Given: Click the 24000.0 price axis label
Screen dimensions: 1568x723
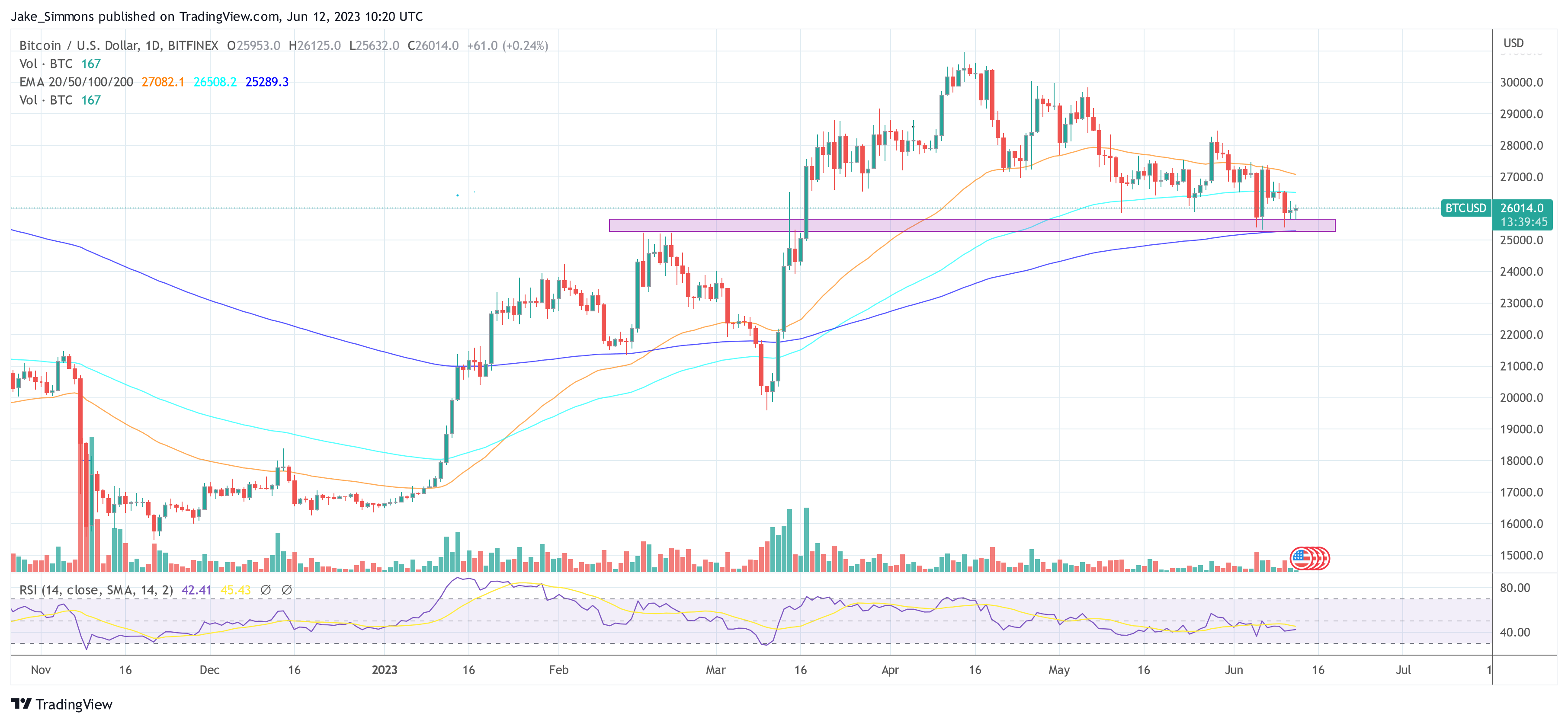Looking at the screenshot, I should [1521, 272].
